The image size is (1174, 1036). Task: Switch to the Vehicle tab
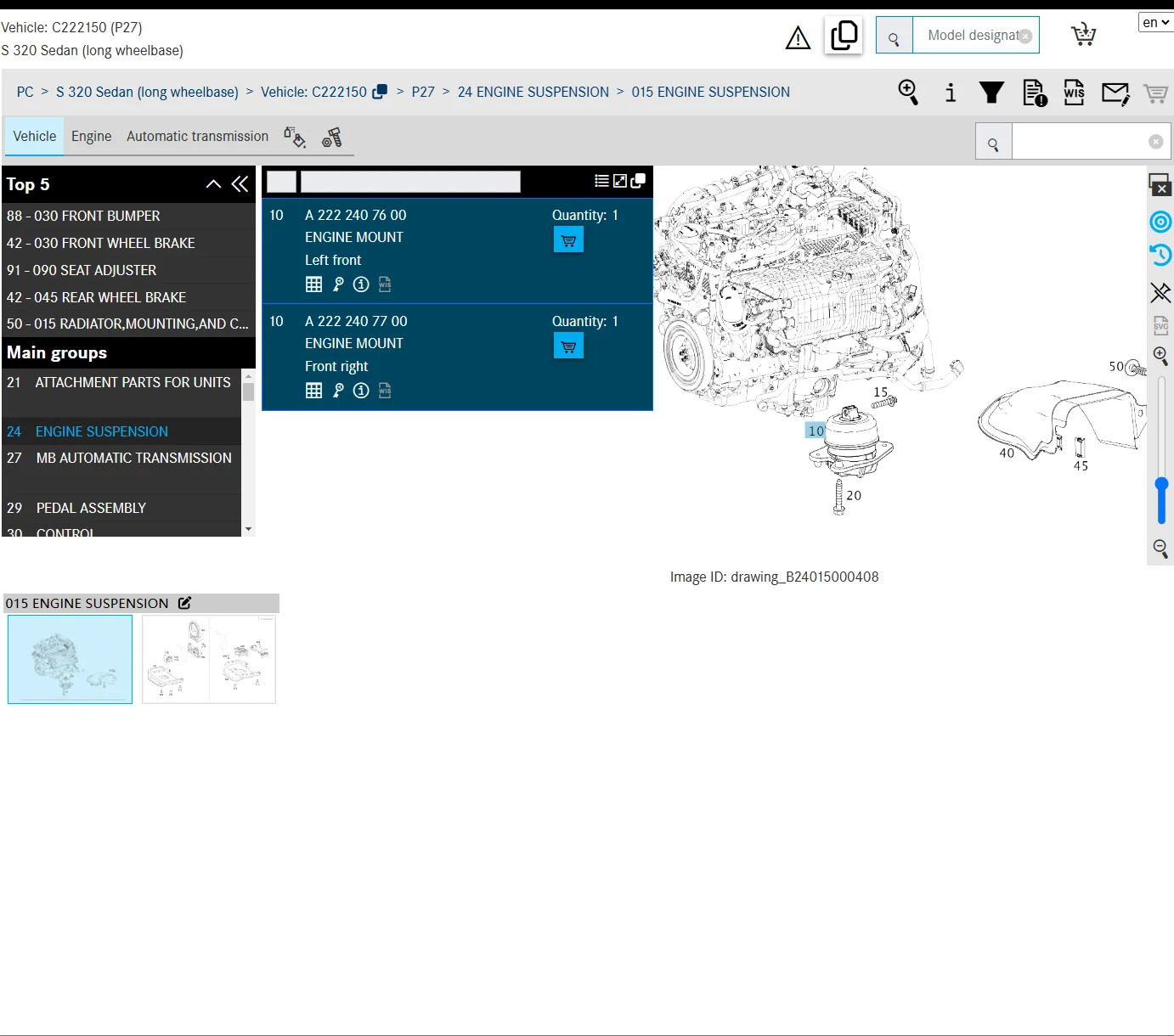click(35, 137)
